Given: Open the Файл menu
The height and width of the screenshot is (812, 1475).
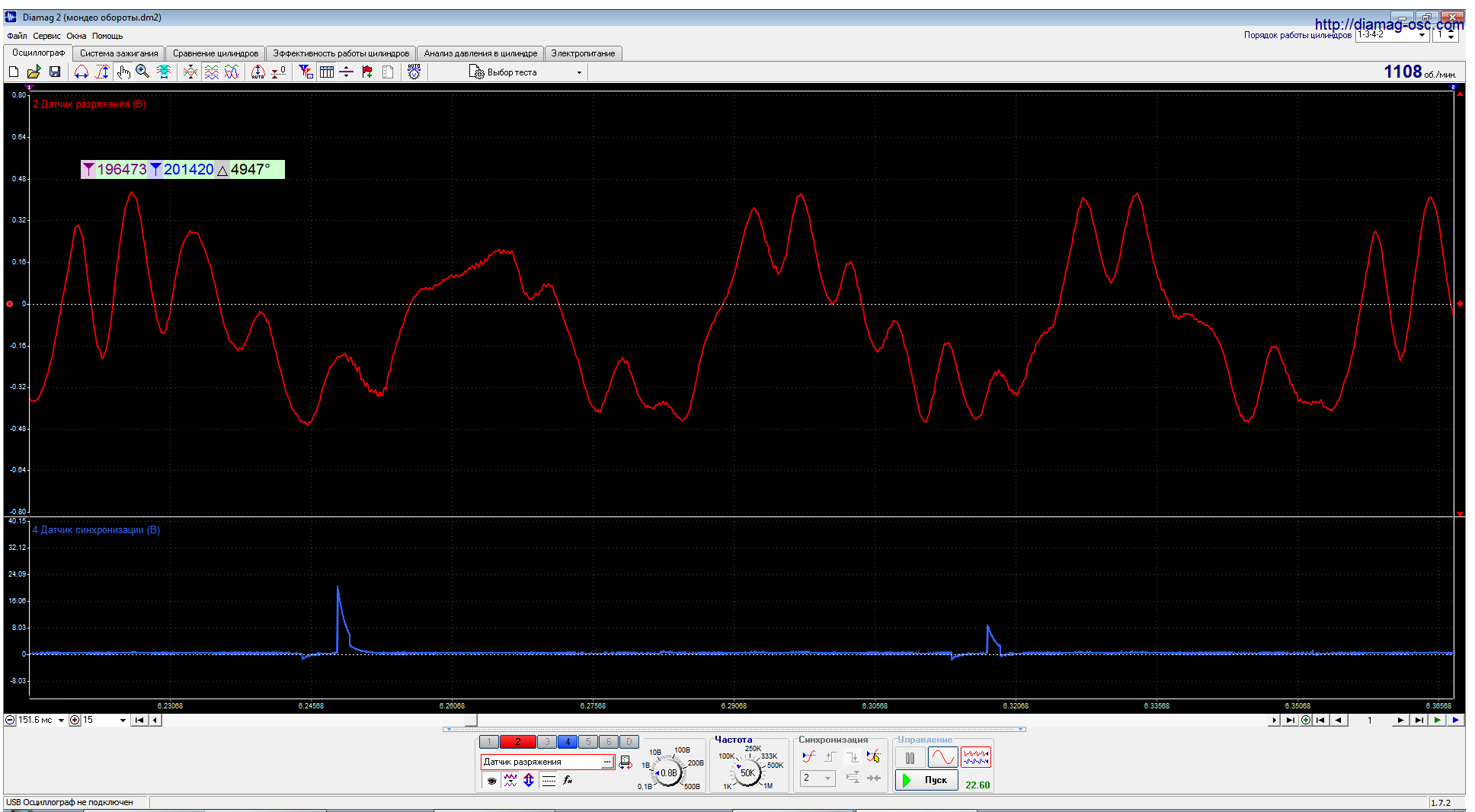Looking at the screenshot, I should click(17, 36).
